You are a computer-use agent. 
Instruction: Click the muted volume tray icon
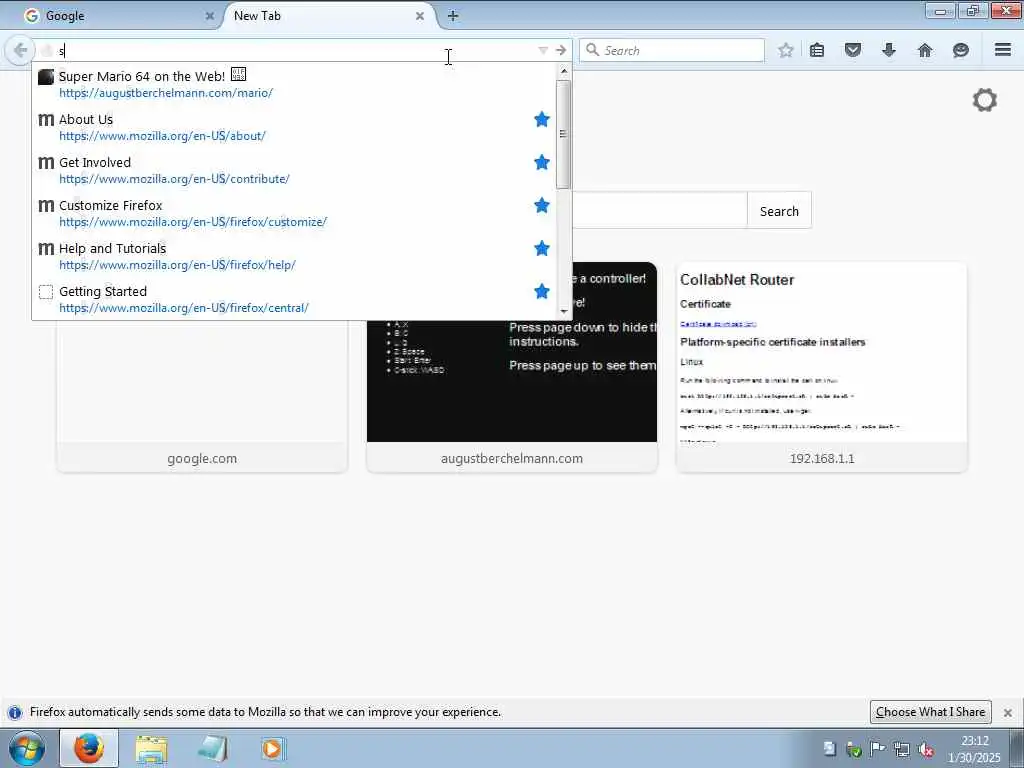click(x=925, y=749)
